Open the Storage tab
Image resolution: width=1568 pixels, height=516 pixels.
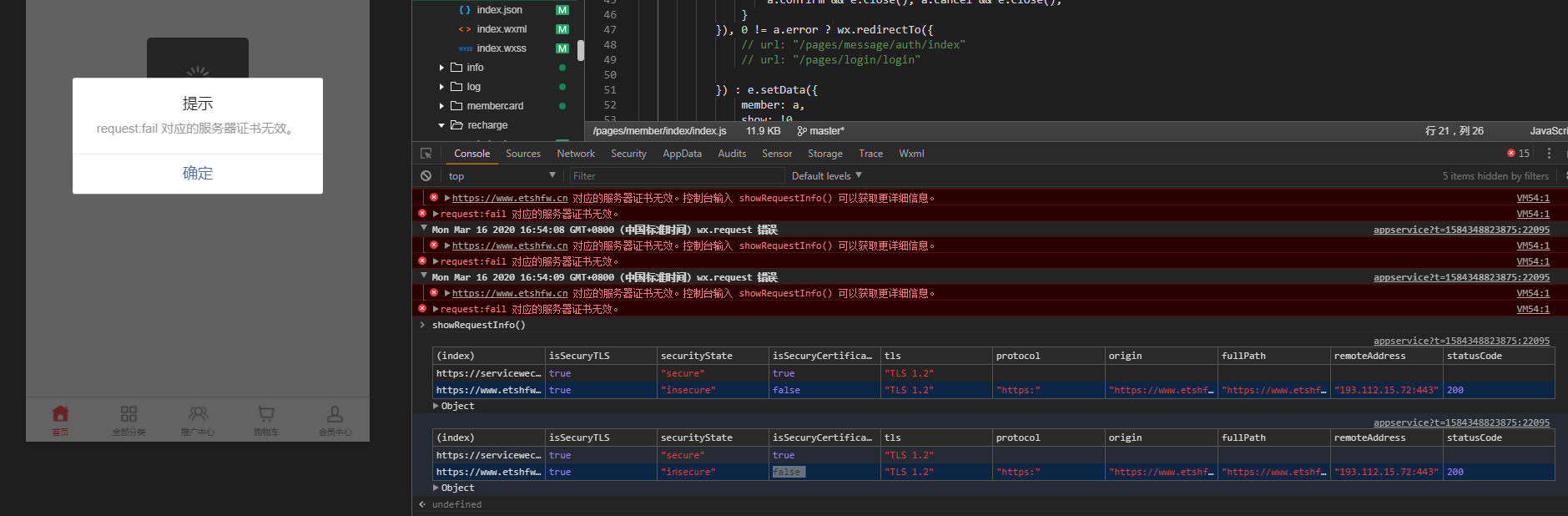tap(825, 154)
